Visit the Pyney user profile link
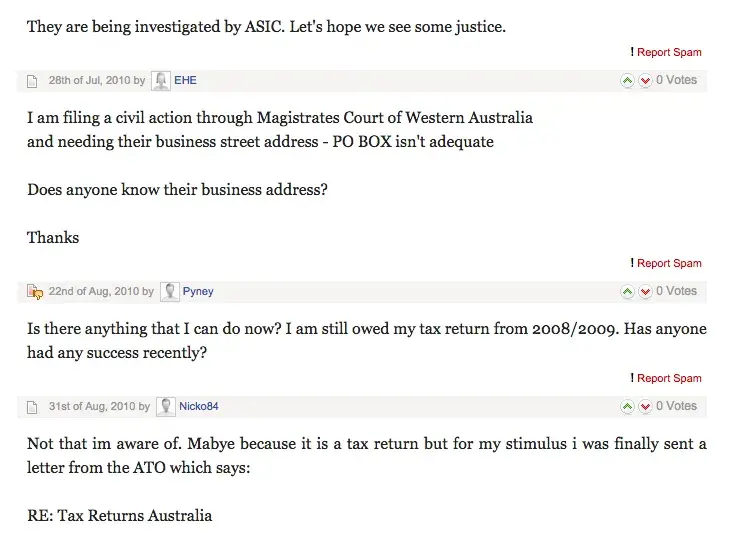This screenshot has height=536, width=731. coord(198,292)
